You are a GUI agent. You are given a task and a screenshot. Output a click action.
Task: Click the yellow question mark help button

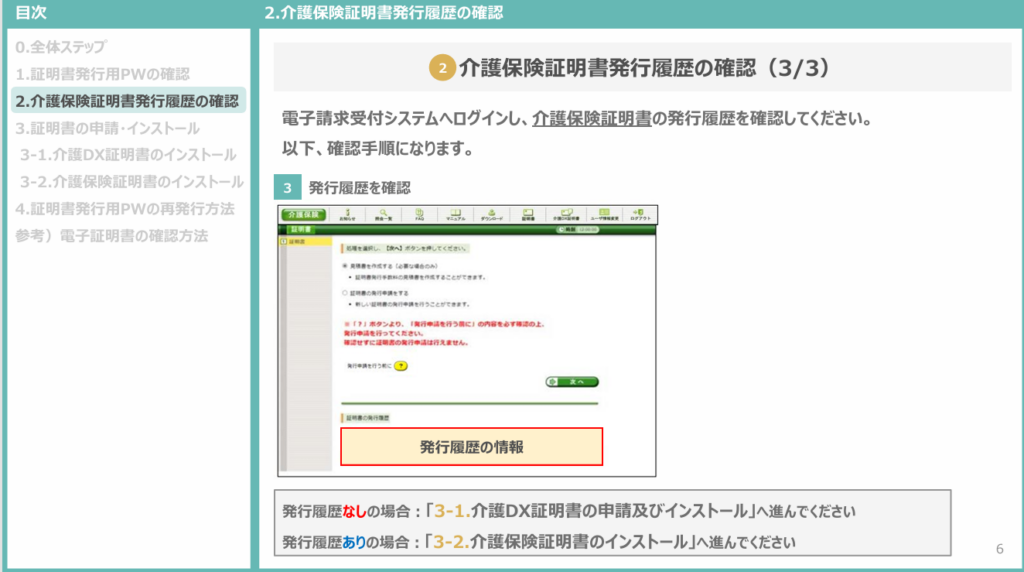pos(401,366)
